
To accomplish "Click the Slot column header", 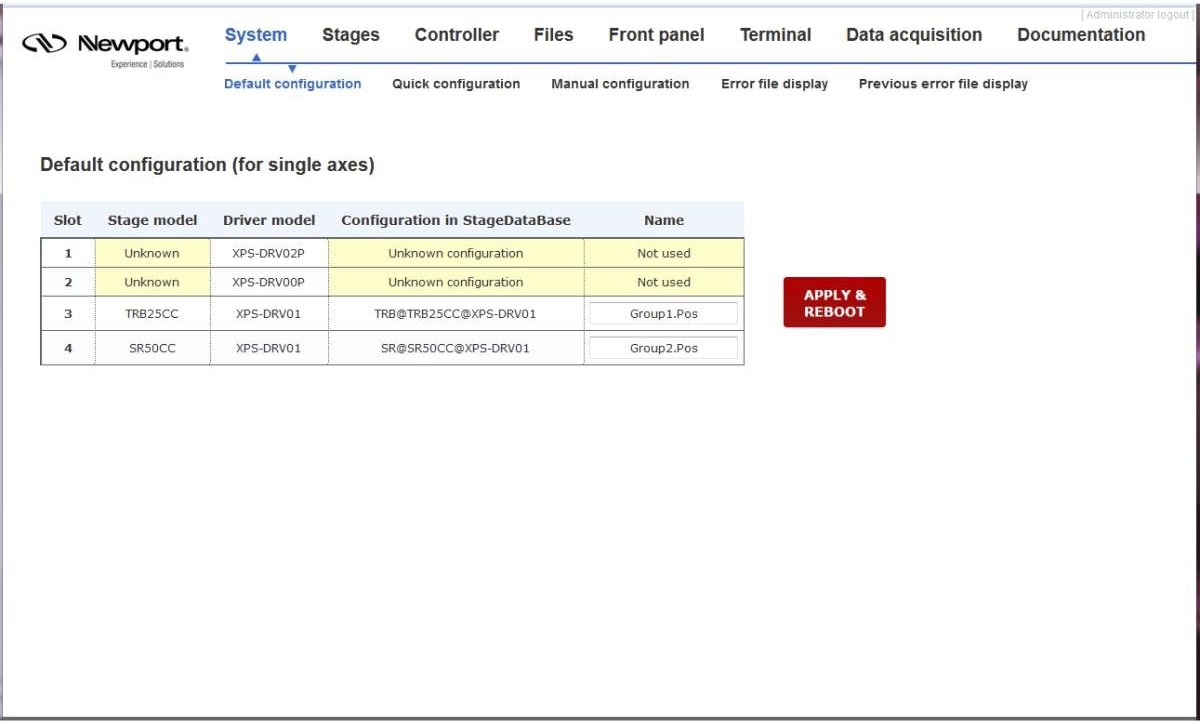I will 68,220.
